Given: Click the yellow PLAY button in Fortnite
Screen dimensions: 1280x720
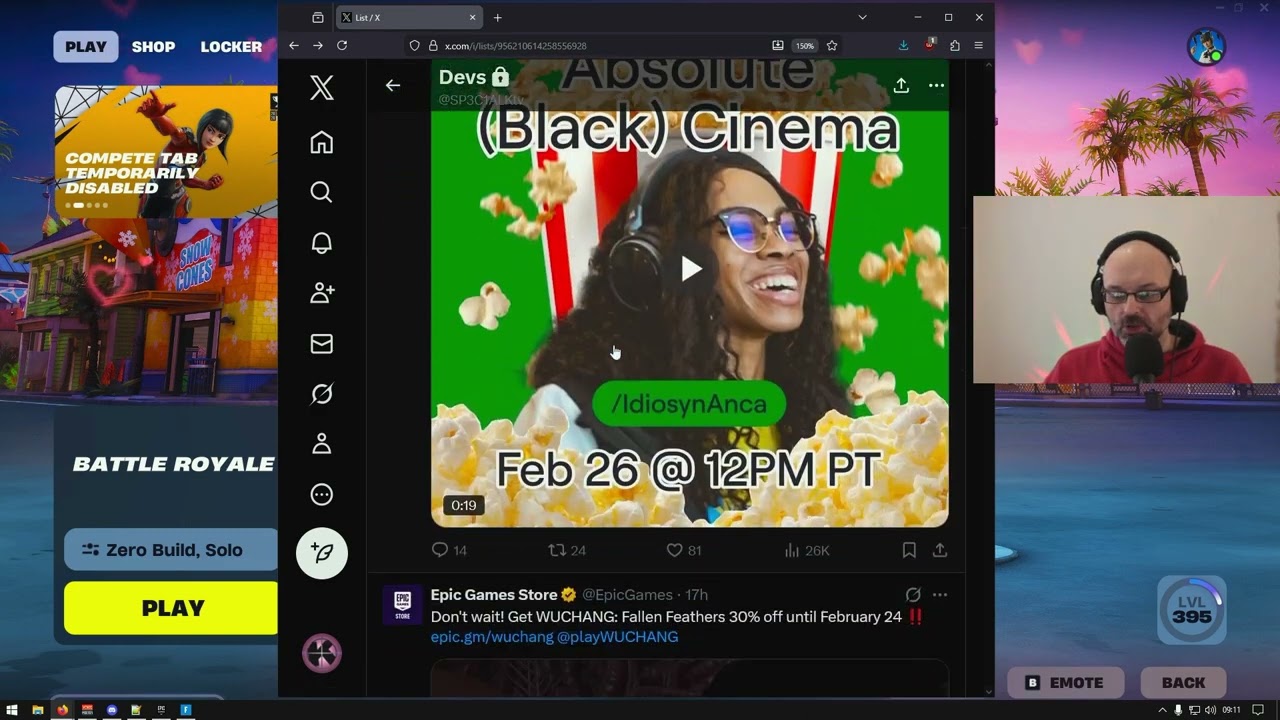Looking at the screenshot, I should pos(171,608).
